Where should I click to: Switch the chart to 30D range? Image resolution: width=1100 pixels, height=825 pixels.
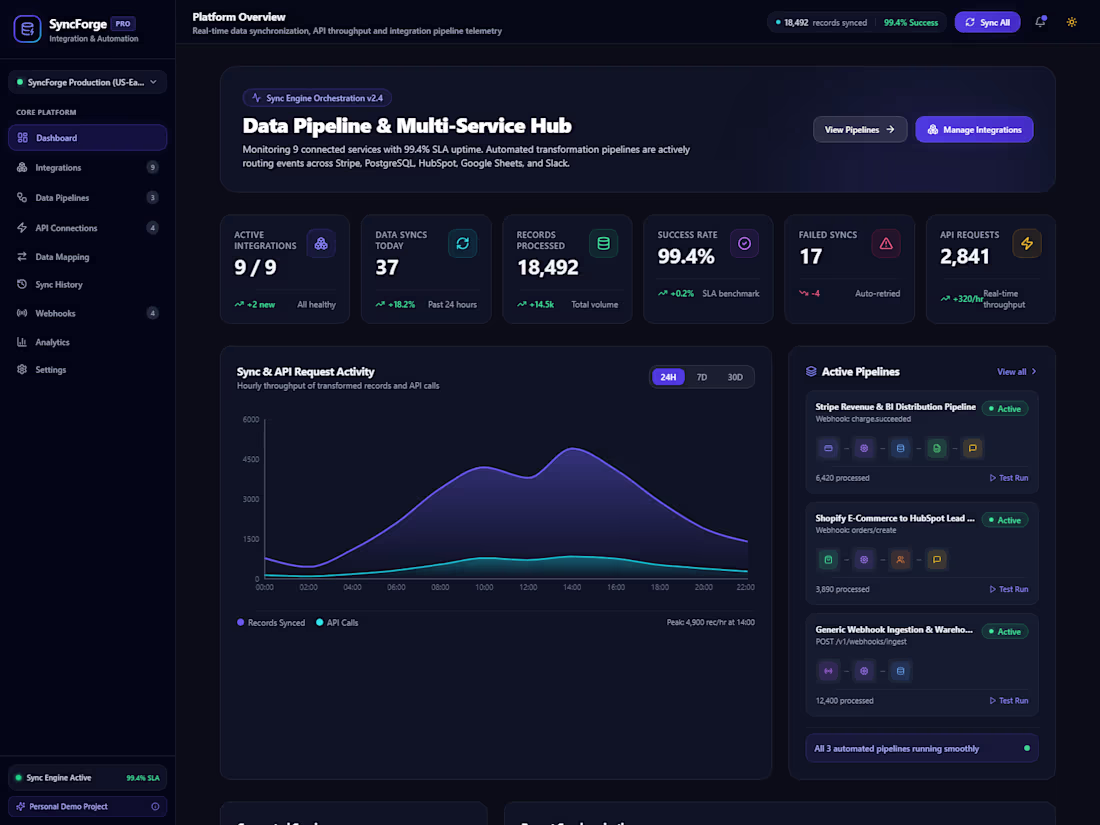[x=735, y=377]
